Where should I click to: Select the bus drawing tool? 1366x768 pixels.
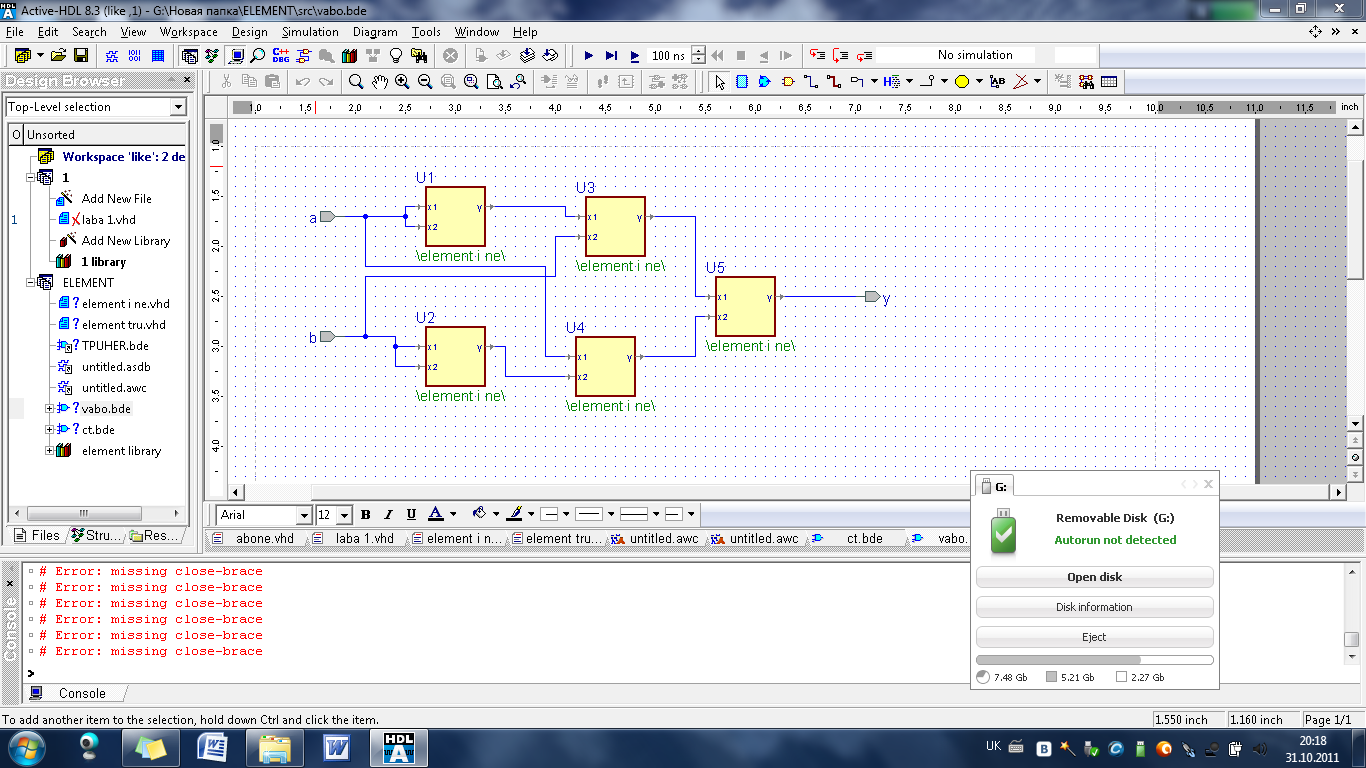(x=833, y=81)
